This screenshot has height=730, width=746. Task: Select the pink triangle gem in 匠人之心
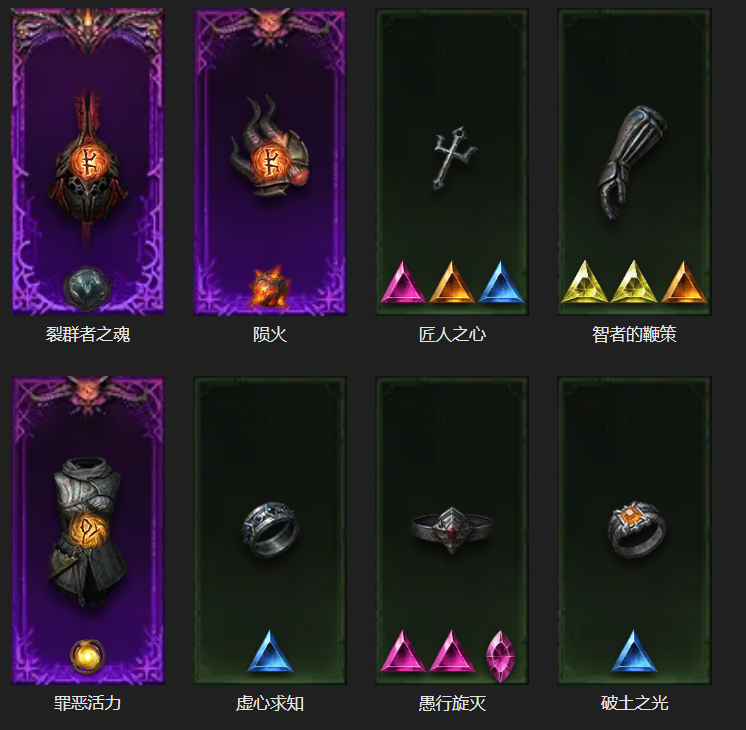tap(403, 282)
